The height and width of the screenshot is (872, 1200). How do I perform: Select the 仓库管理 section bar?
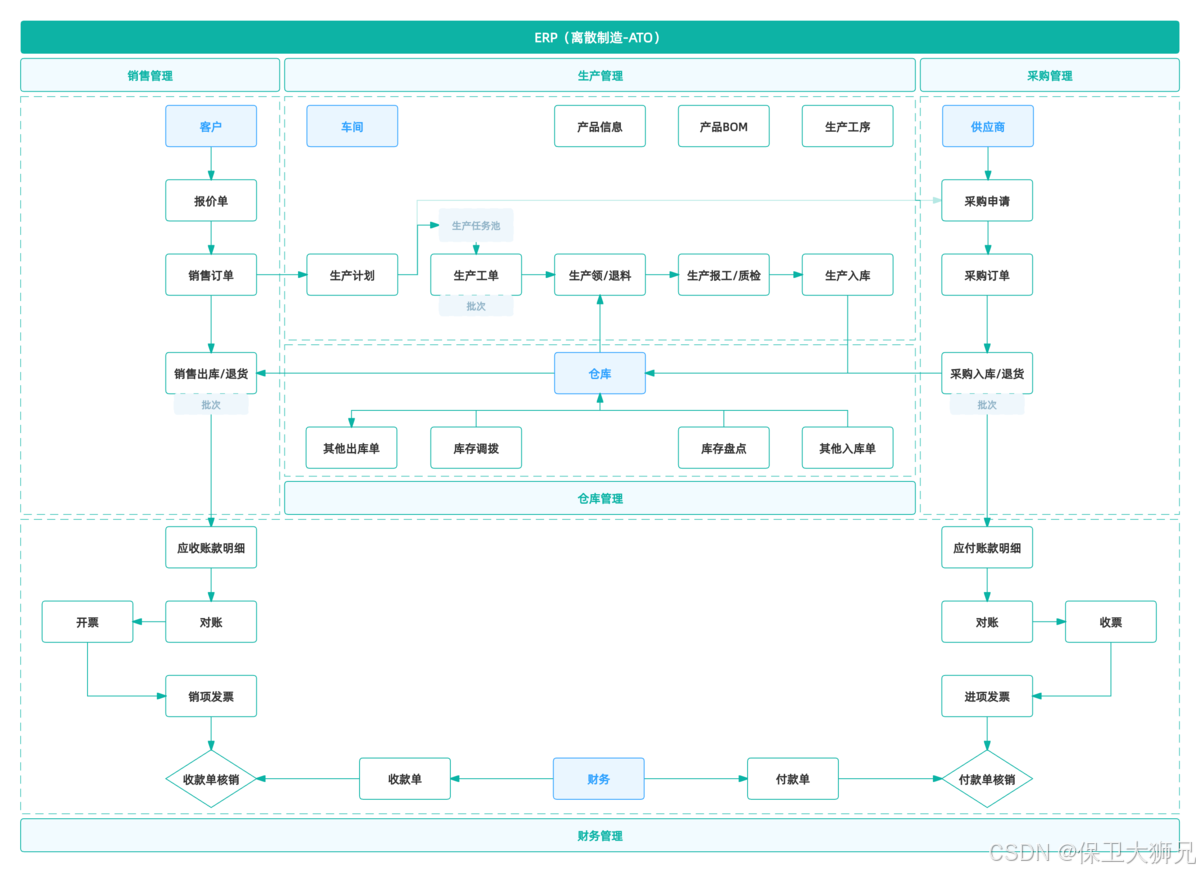click(x=600, y=498)
